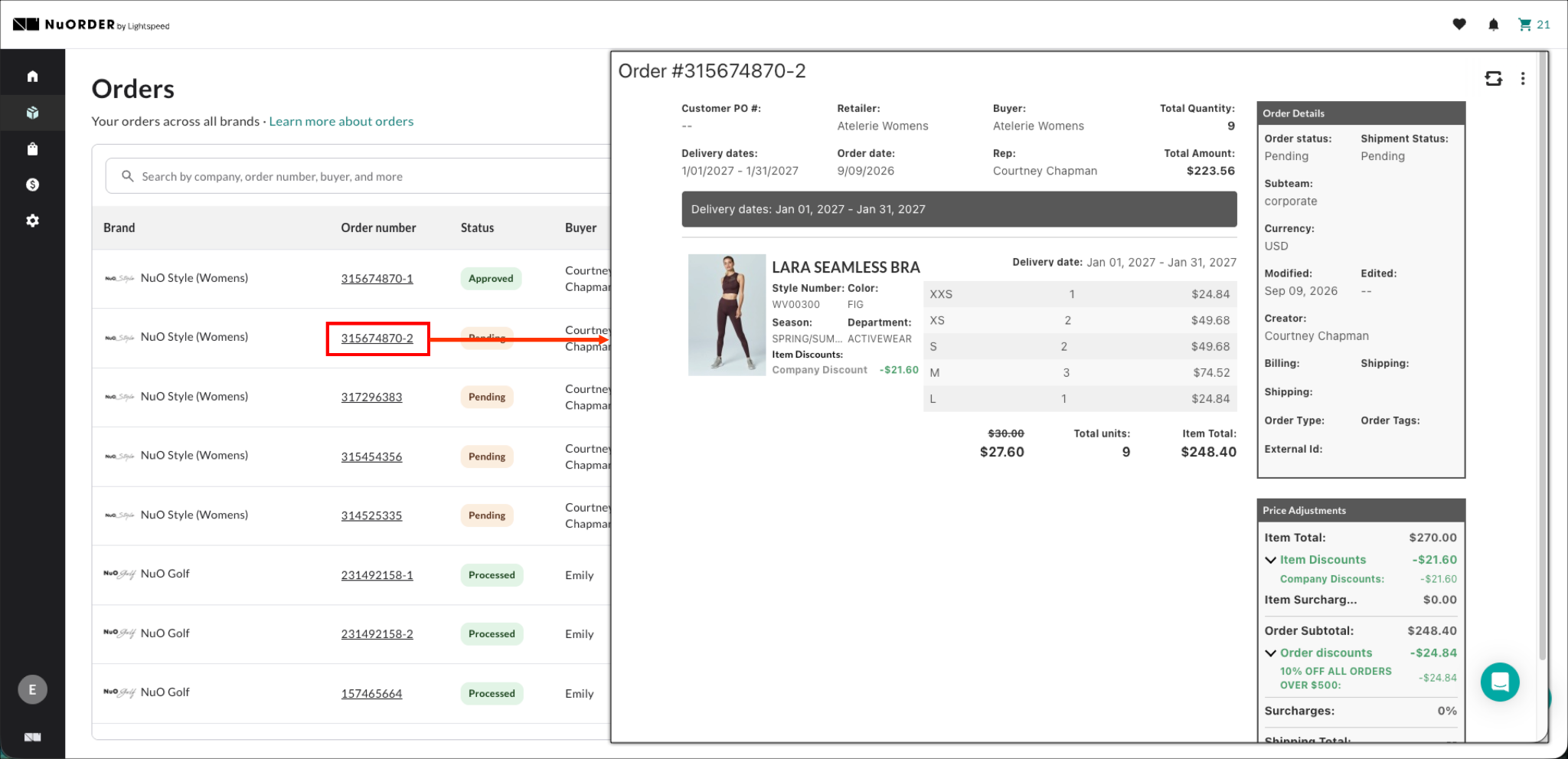Open the settings gear in sidebar
This screenshot has width=1568, height=759.
point(32,221)
